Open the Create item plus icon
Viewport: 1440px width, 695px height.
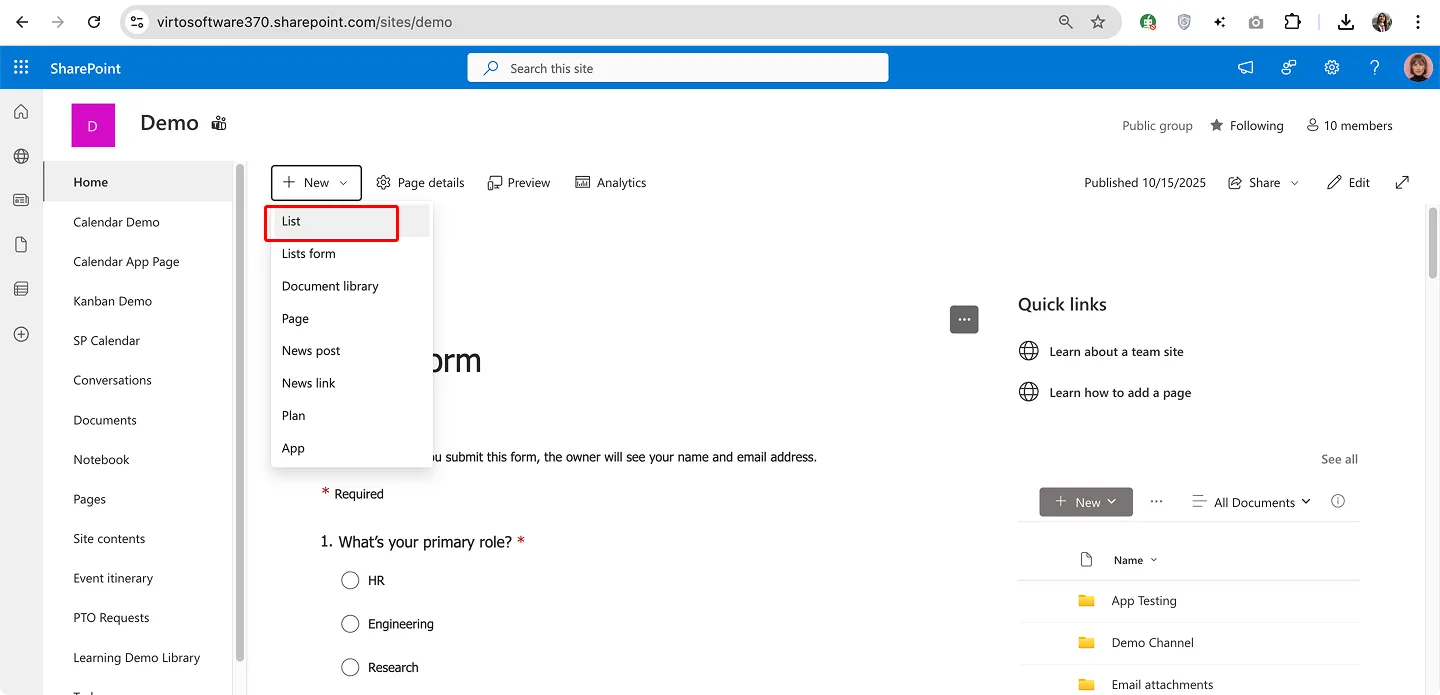20,334
